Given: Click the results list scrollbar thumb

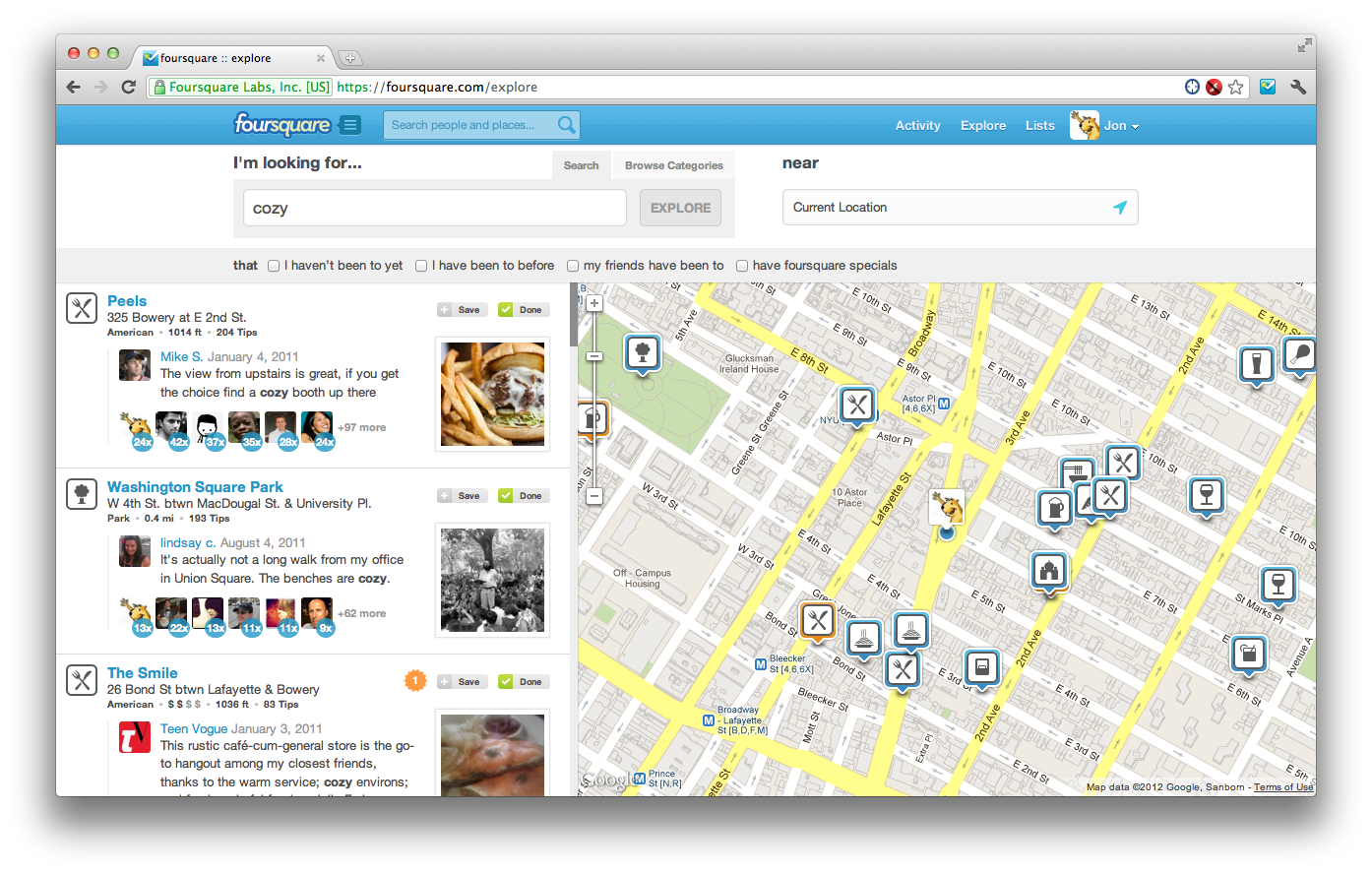Looking at the screenshot, I should (x=574, y=315).
